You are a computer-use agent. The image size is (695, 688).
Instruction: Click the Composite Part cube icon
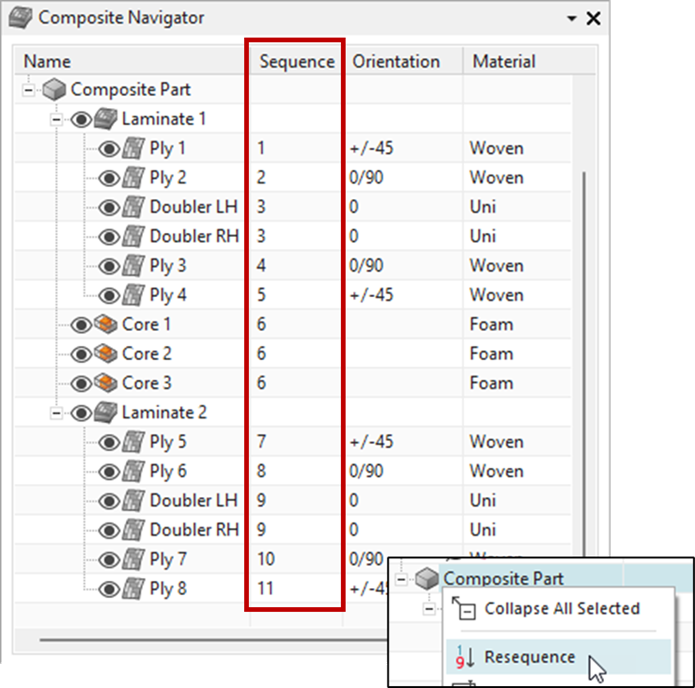coord(56,90)
